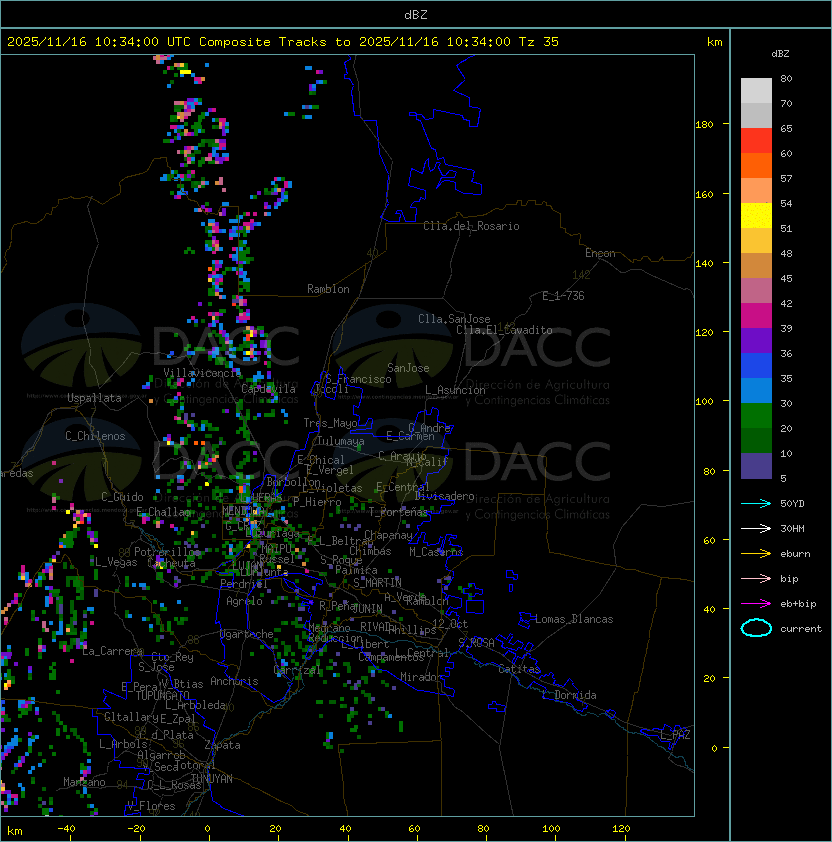Viewport: 832px width, 842px height.
Task: Click the 'Mirador' map label
Action: pos(422,677)
